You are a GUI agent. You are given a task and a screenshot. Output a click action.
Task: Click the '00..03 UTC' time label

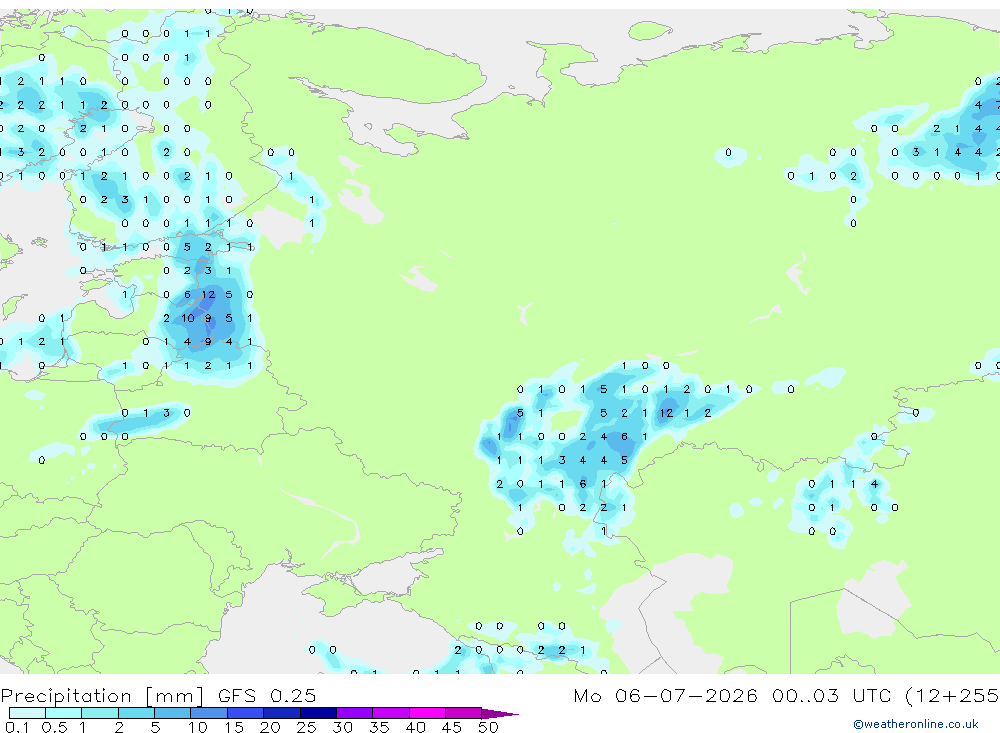[x=832, y=695]
